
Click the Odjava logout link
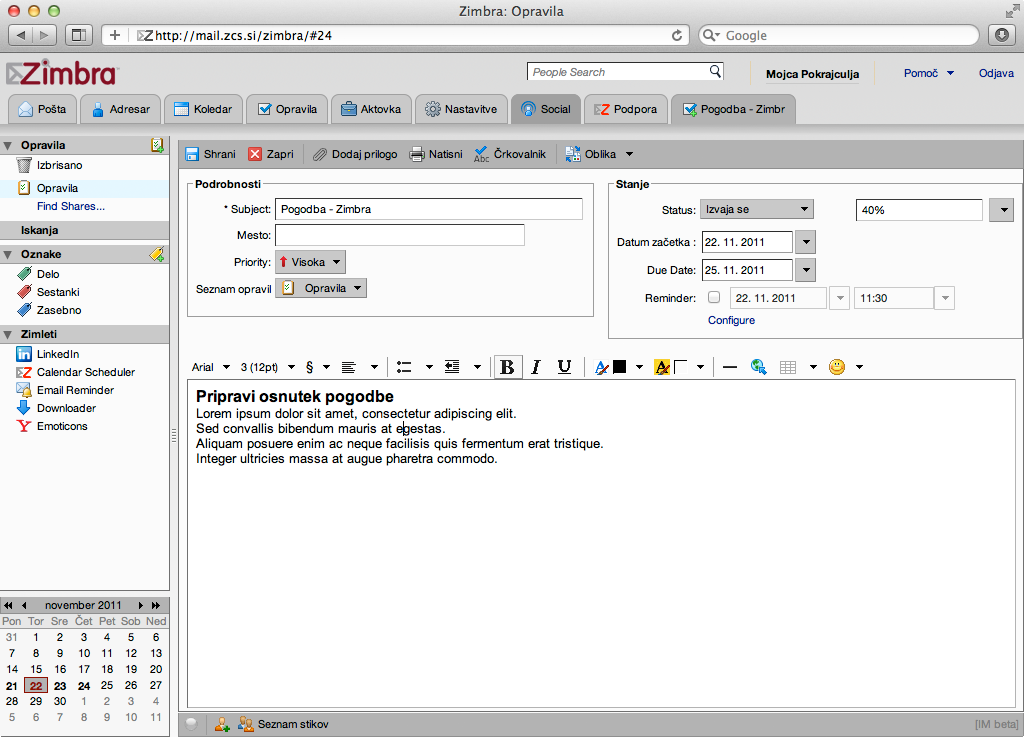[x=996, y=73]
